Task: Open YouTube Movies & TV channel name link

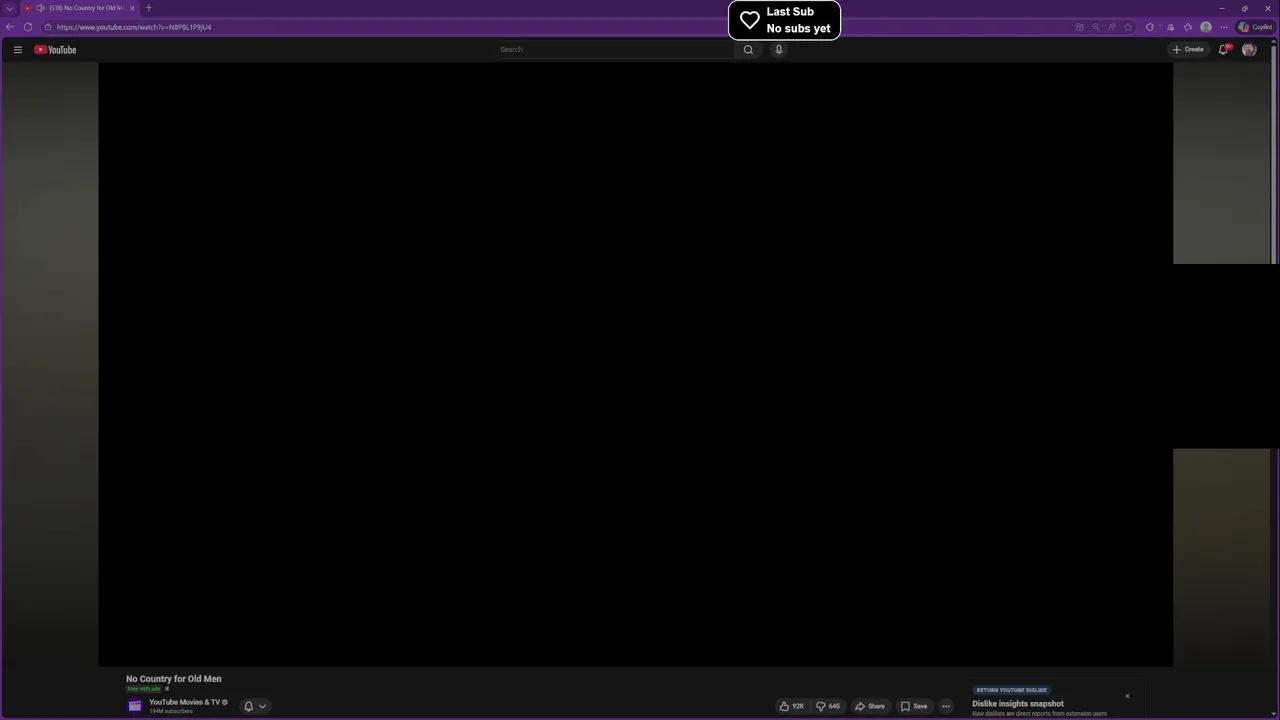Action: tap(184, 702)
